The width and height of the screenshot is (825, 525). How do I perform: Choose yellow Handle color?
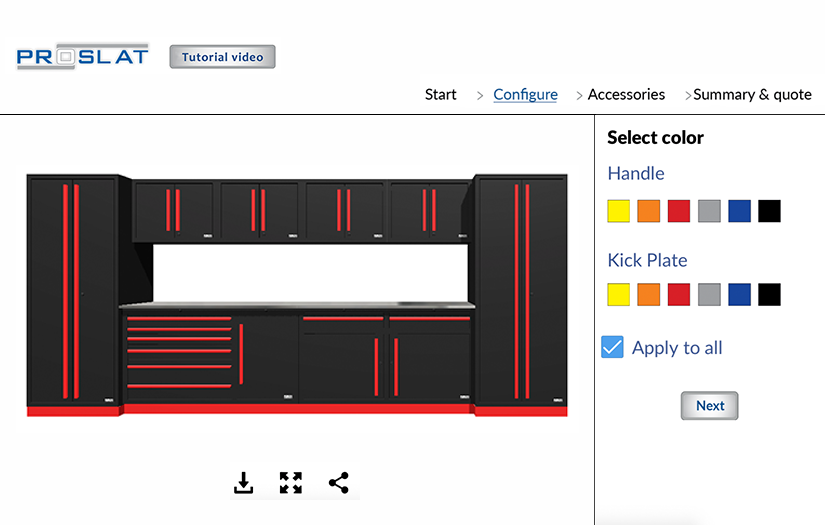click(x=618, y=211)
